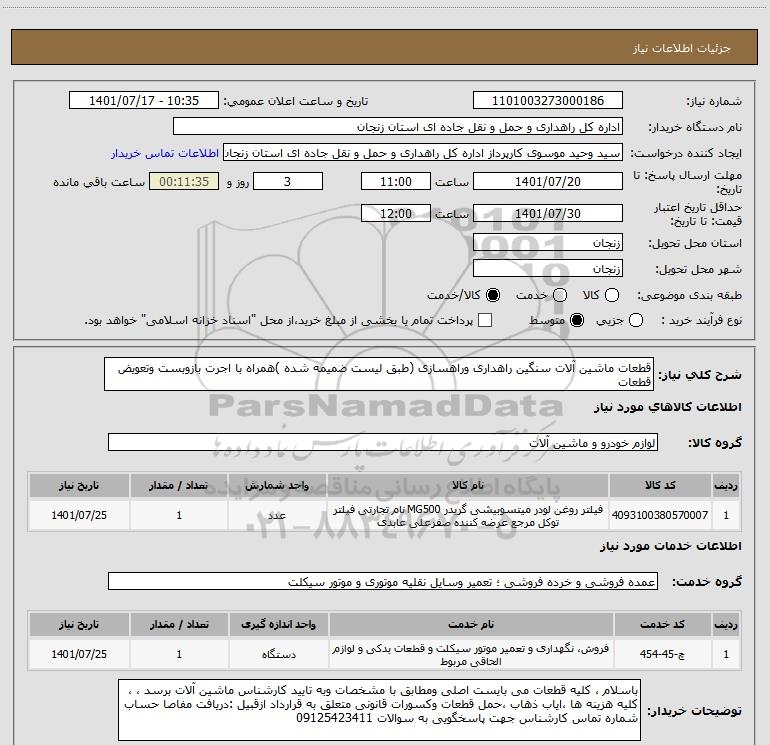Click the remaining days field showing 3
Image resolution: width=770 pixels, height=745 pixels.
(x=288, y=181)
